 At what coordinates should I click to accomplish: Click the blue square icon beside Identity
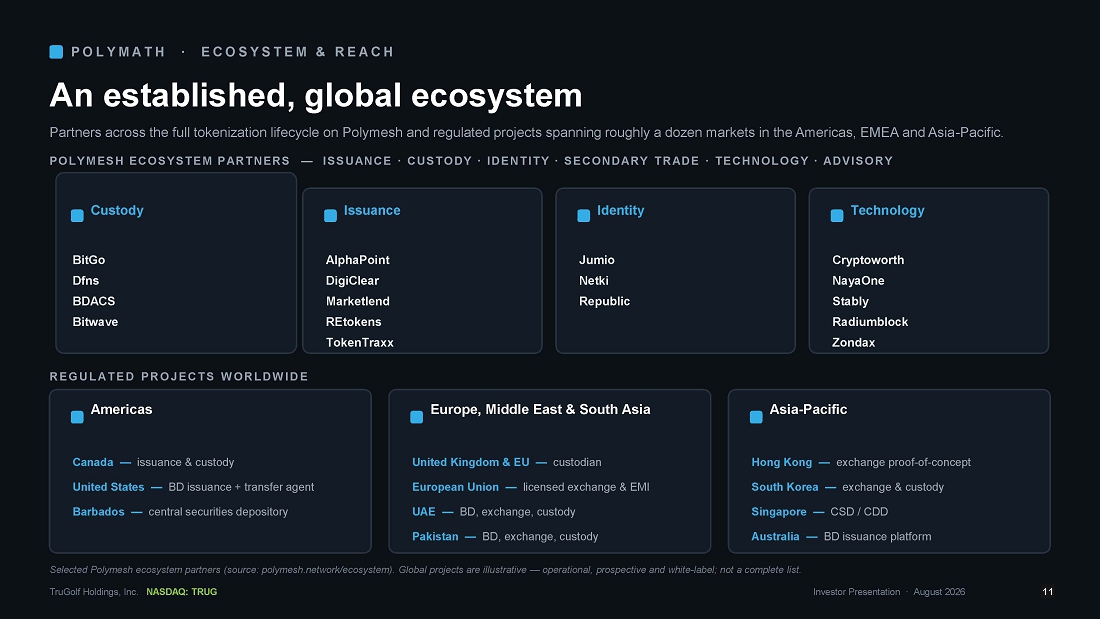coord(584,215)
